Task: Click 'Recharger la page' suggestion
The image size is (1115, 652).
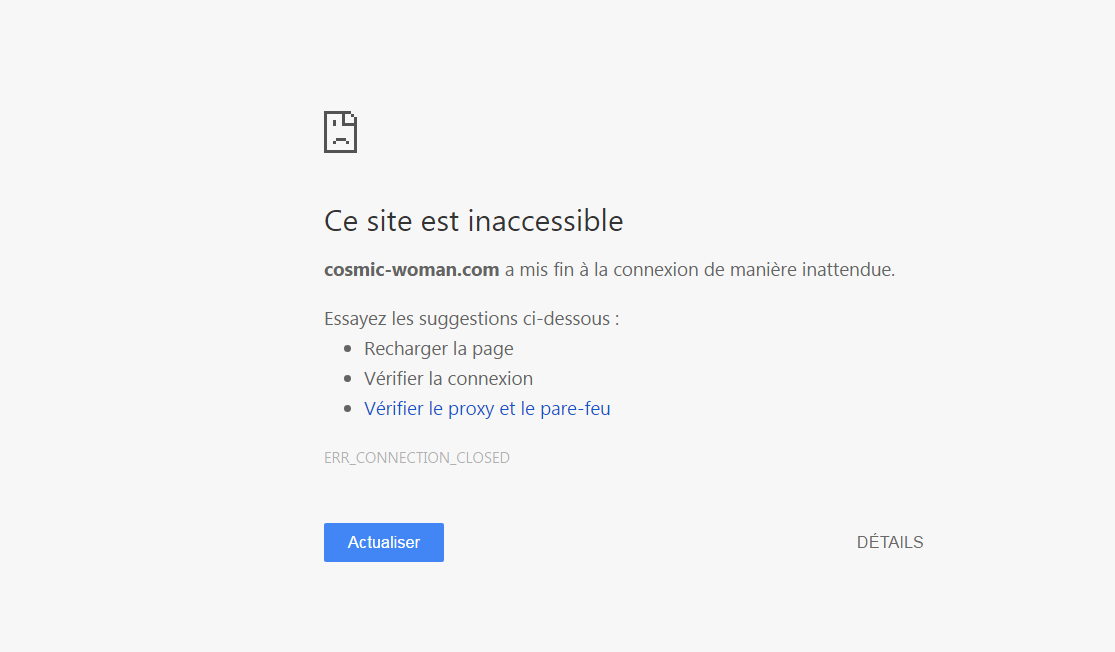Action: click(439, 349)
